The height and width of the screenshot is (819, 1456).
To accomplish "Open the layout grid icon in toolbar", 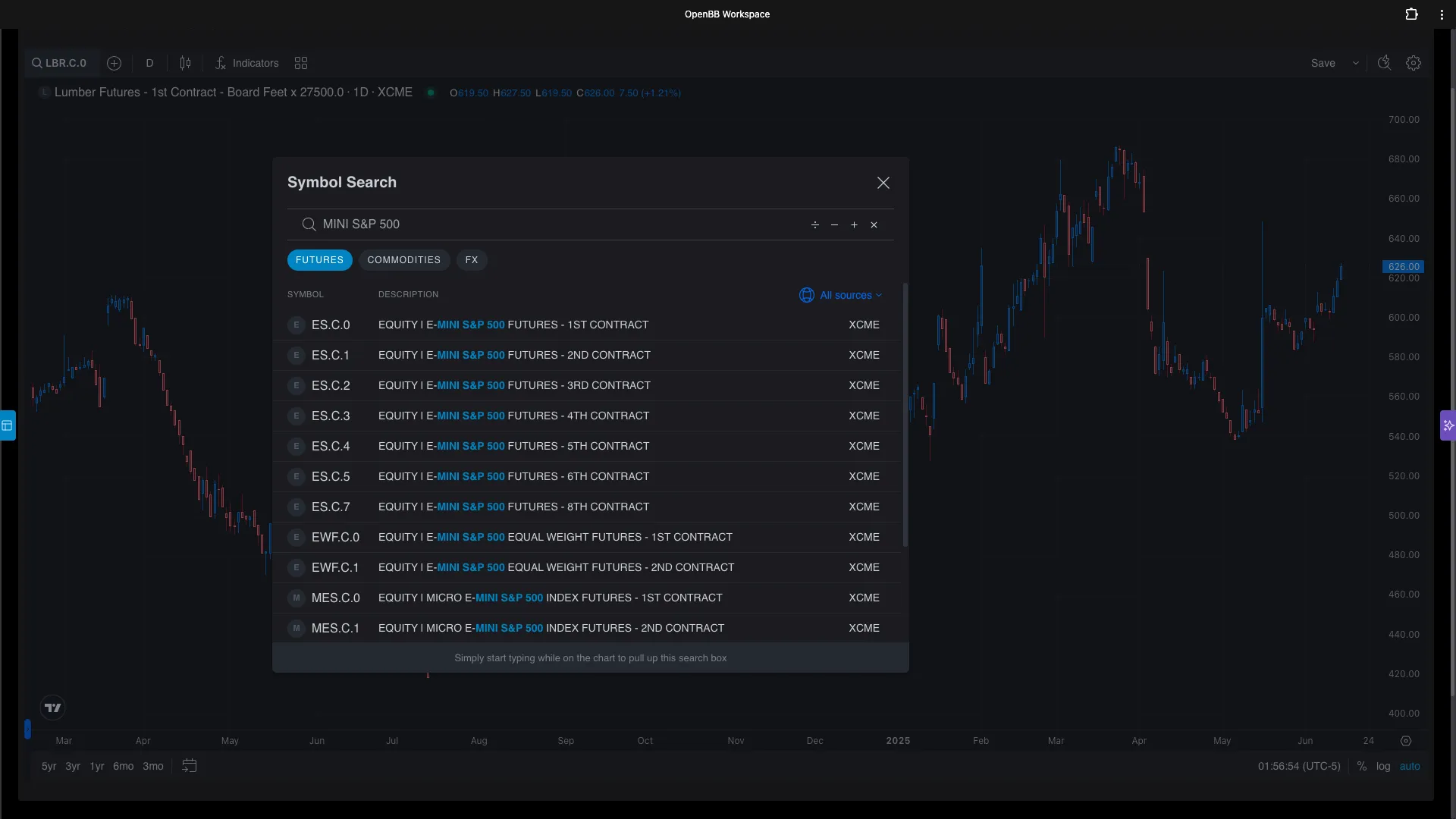I will pos(301,63).
